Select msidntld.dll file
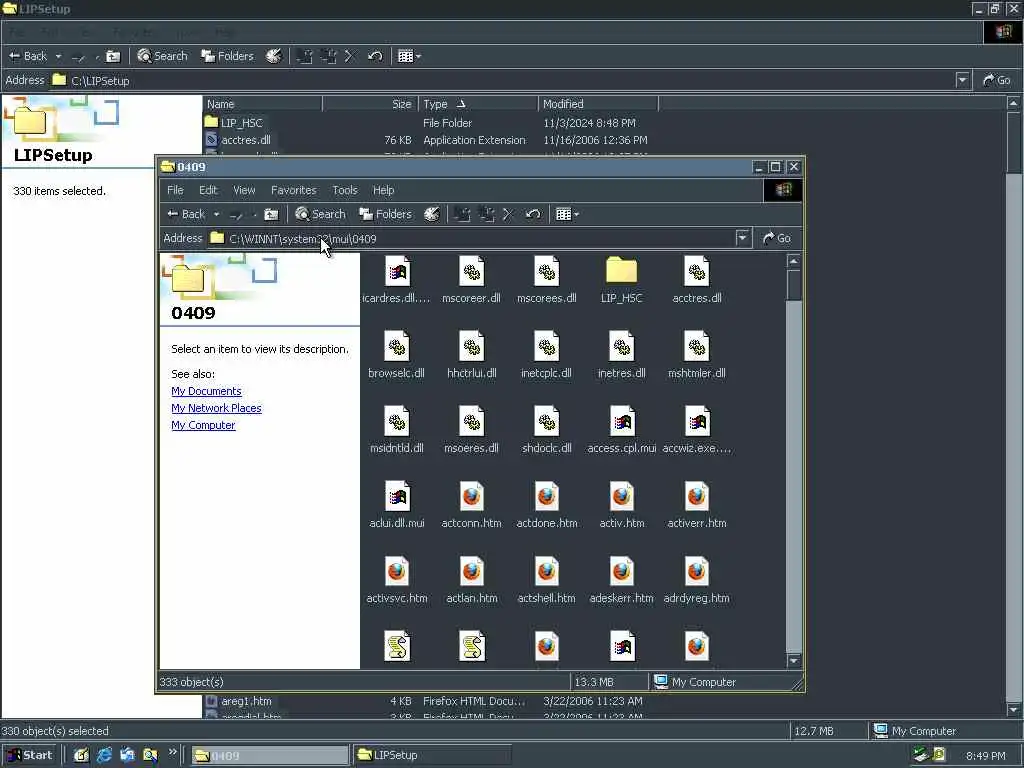This screenshot has width=1024, height=768. click(x=396, y=430)
